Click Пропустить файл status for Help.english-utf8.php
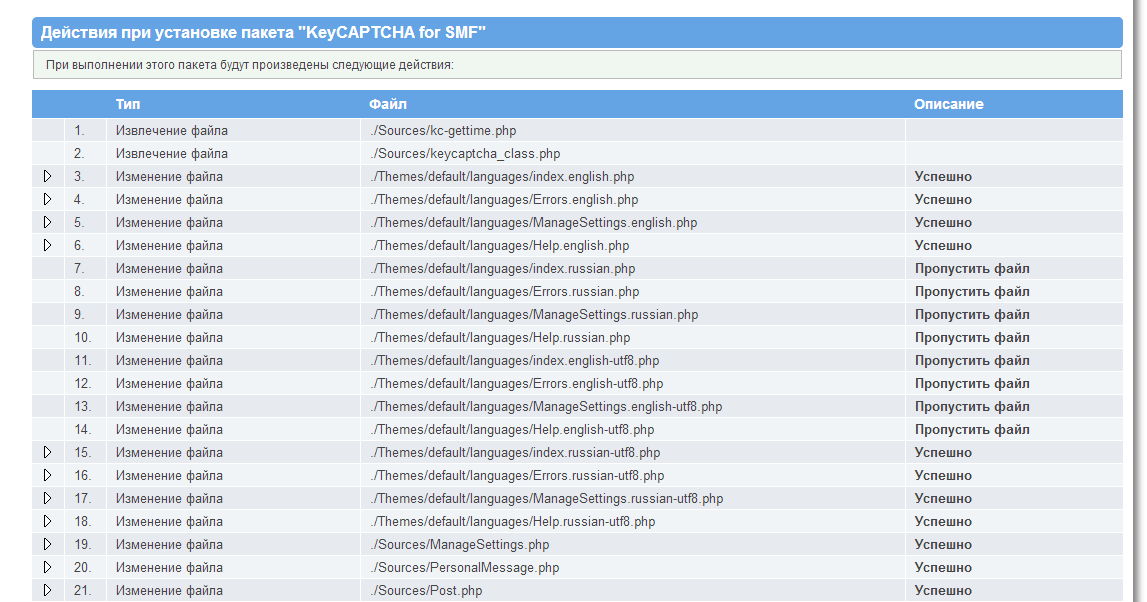Viewport: 1147px width, 602px height. click(x=971, y=429)
